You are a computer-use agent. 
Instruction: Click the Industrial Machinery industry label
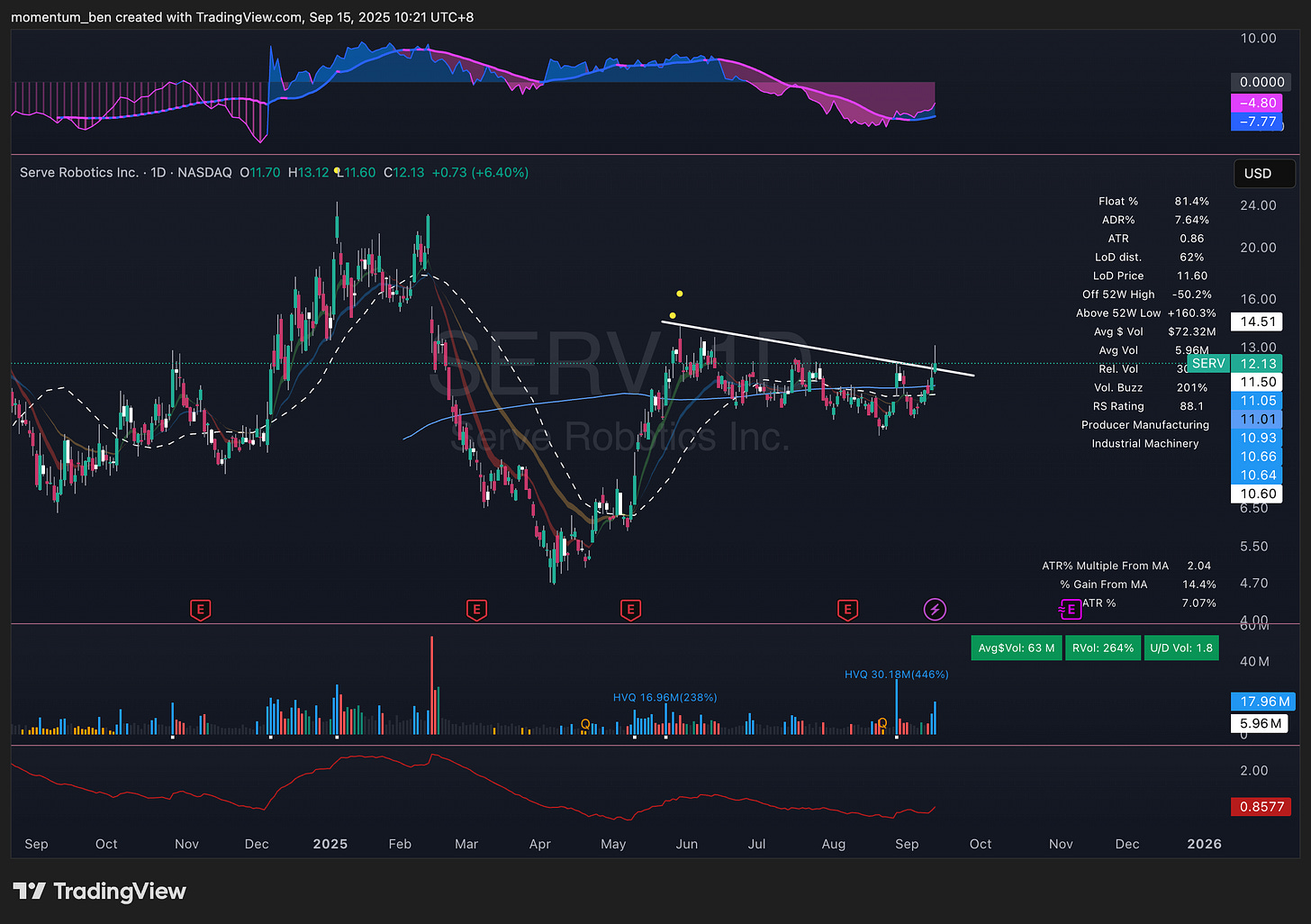tap(1145, 443)
